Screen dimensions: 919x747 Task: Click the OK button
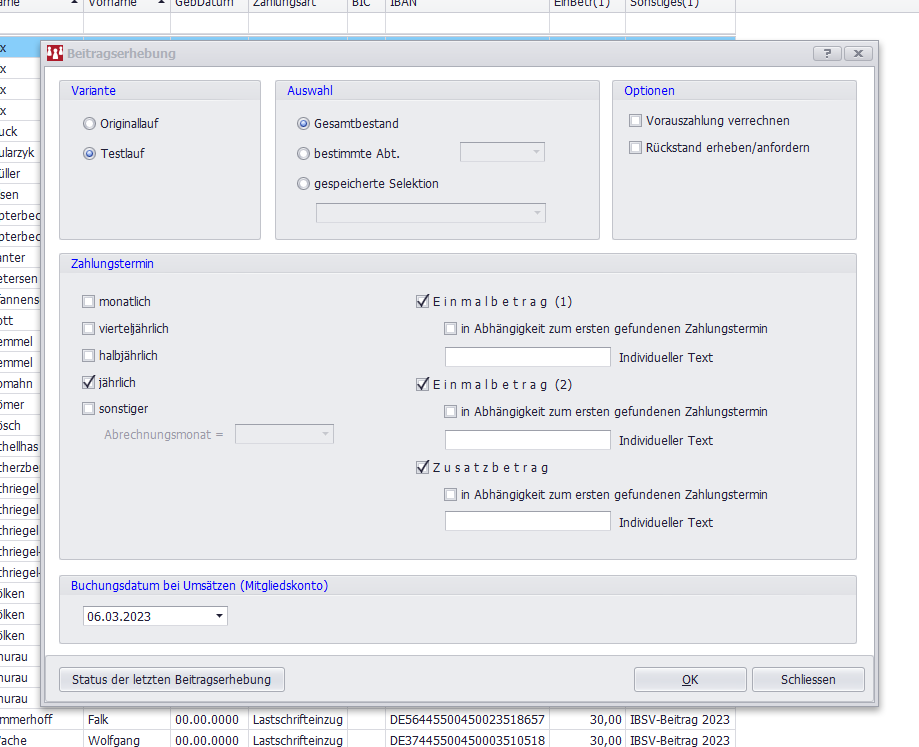pyautogui.click(x=690, y=680)
